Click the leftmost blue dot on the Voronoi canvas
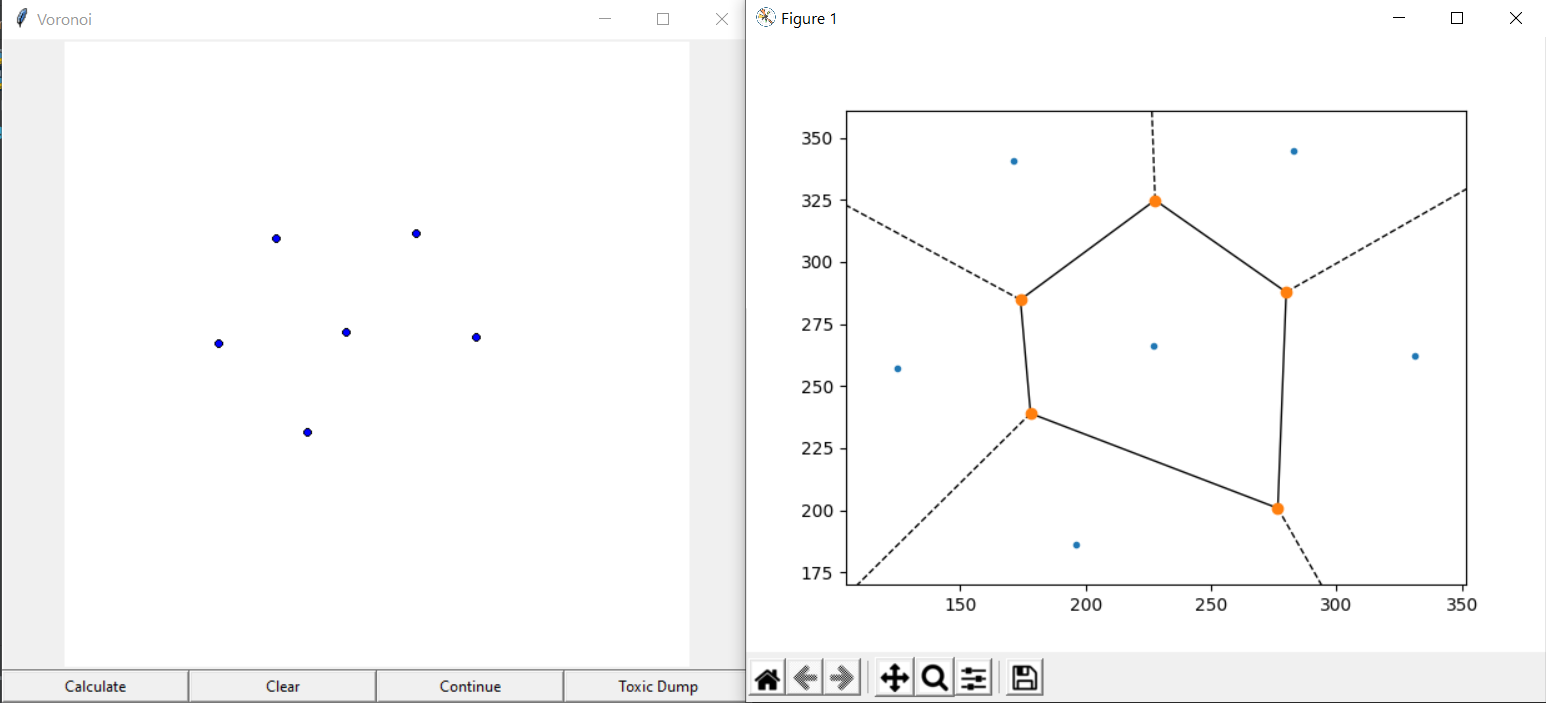Image resolution: width=1546 pixels, height=703 pixels. [218, 343]
